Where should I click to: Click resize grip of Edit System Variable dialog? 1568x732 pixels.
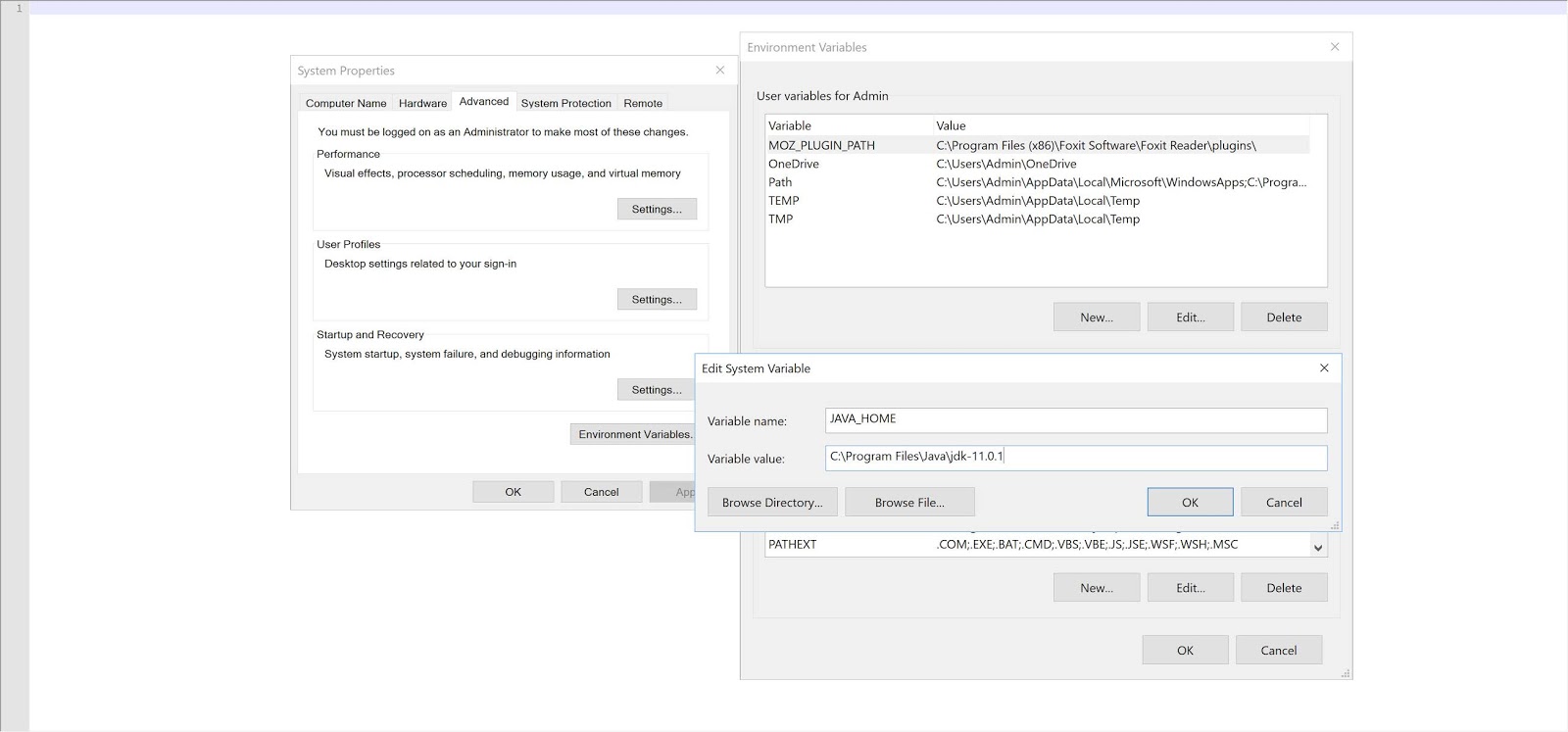pyautogui.click(x=1335, y=525)
